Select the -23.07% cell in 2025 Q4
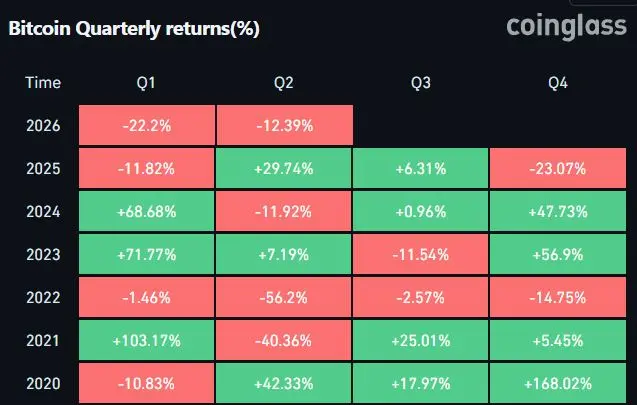The height and width of the screenshot is (405, 637). (x=558, y=168)
